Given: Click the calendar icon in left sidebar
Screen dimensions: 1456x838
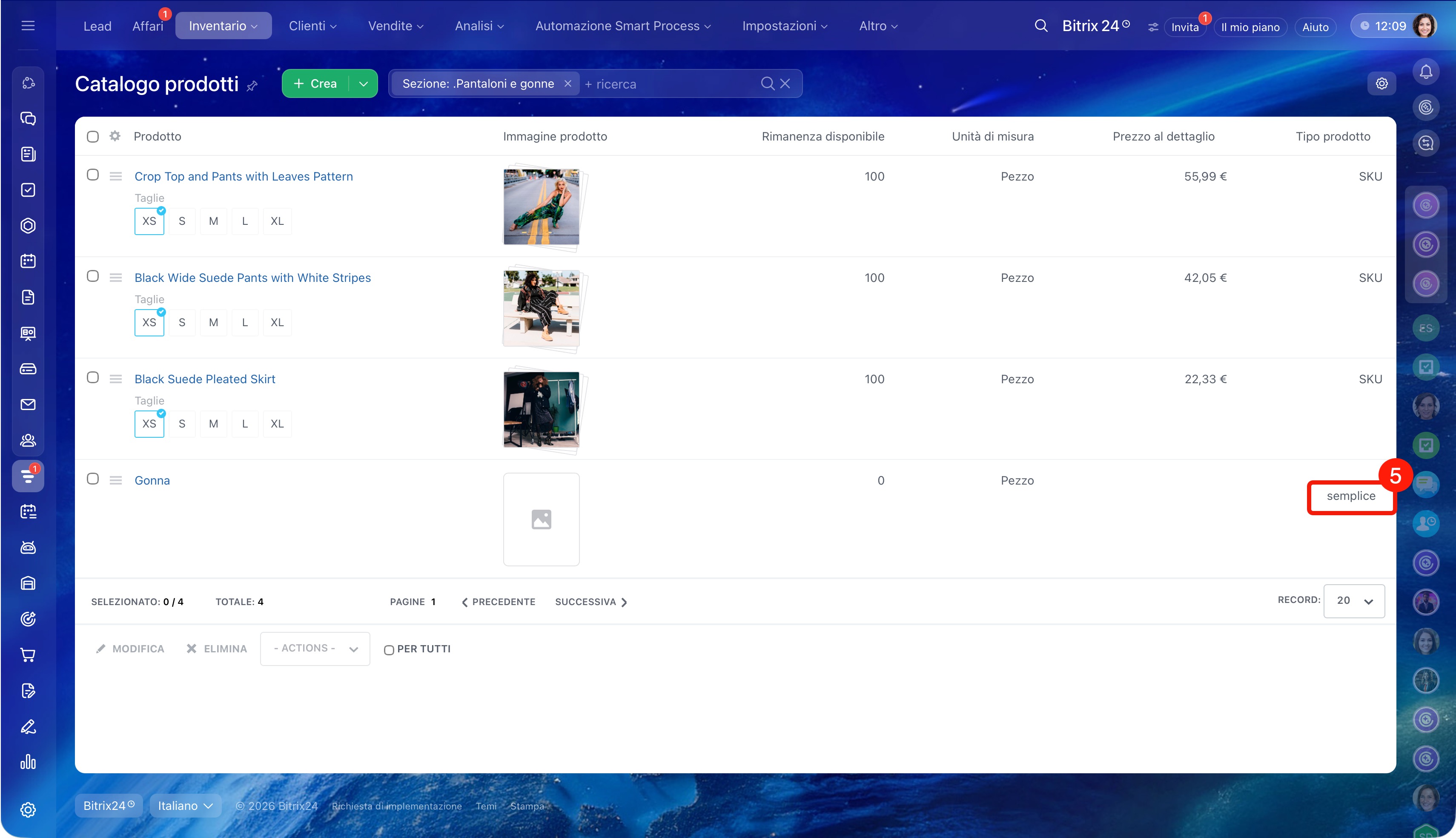Looking at the screenshot, I should 28,261.
